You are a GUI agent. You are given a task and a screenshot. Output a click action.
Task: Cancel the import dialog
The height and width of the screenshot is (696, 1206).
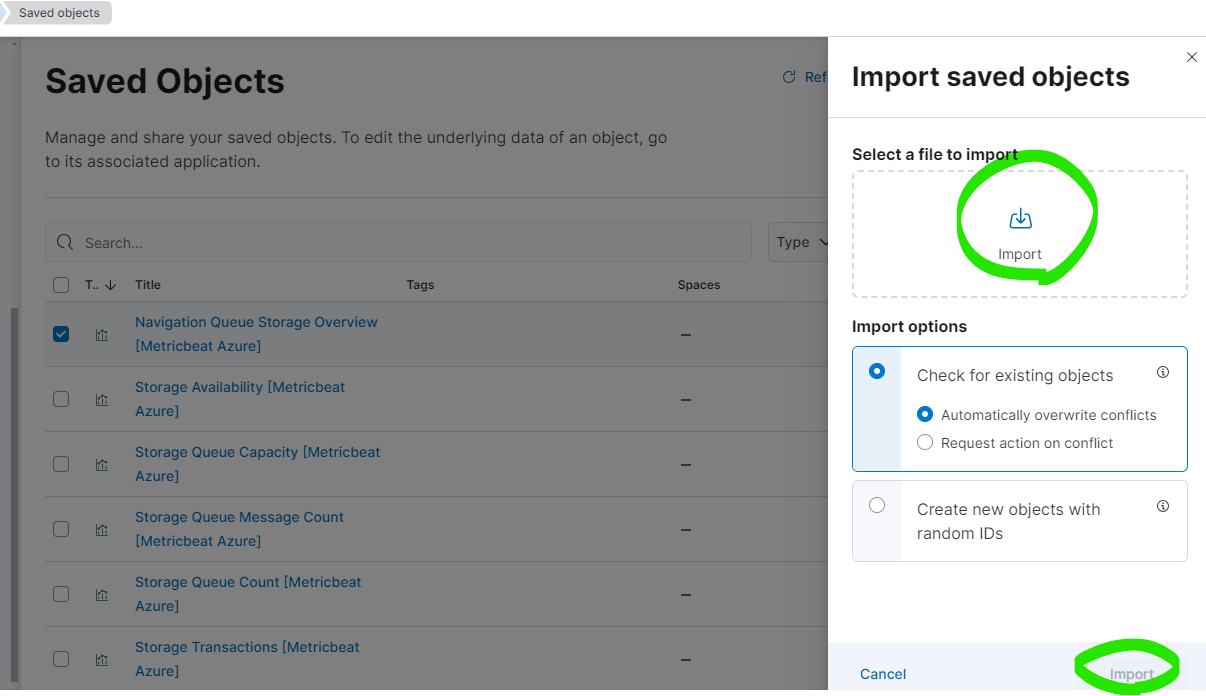tap(883, 673)
